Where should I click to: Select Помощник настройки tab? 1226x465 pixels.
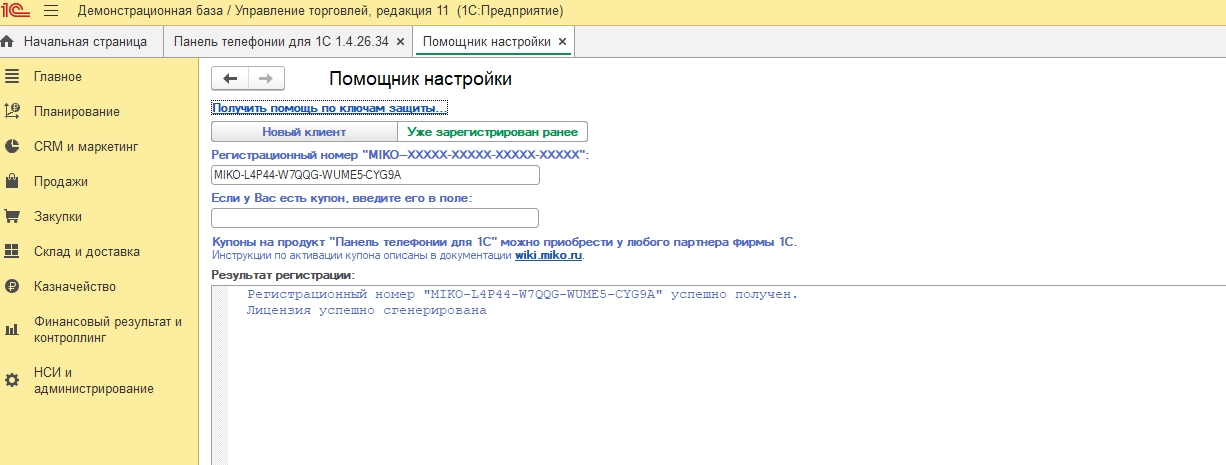493,42
